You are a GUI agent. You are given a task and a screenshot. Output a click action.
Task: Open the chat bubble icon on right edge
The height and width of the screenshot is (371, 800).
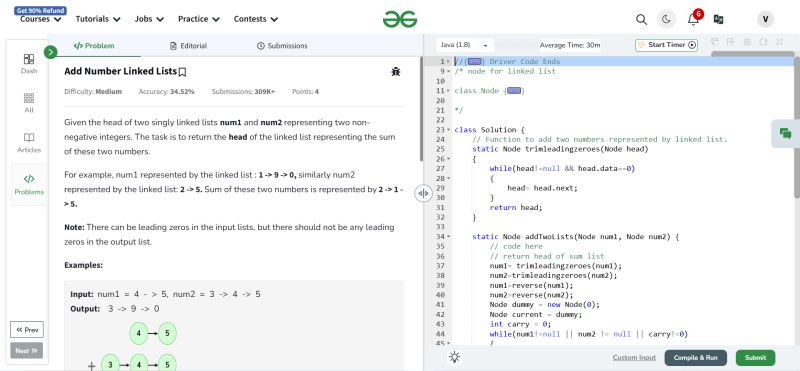point(786,134)
